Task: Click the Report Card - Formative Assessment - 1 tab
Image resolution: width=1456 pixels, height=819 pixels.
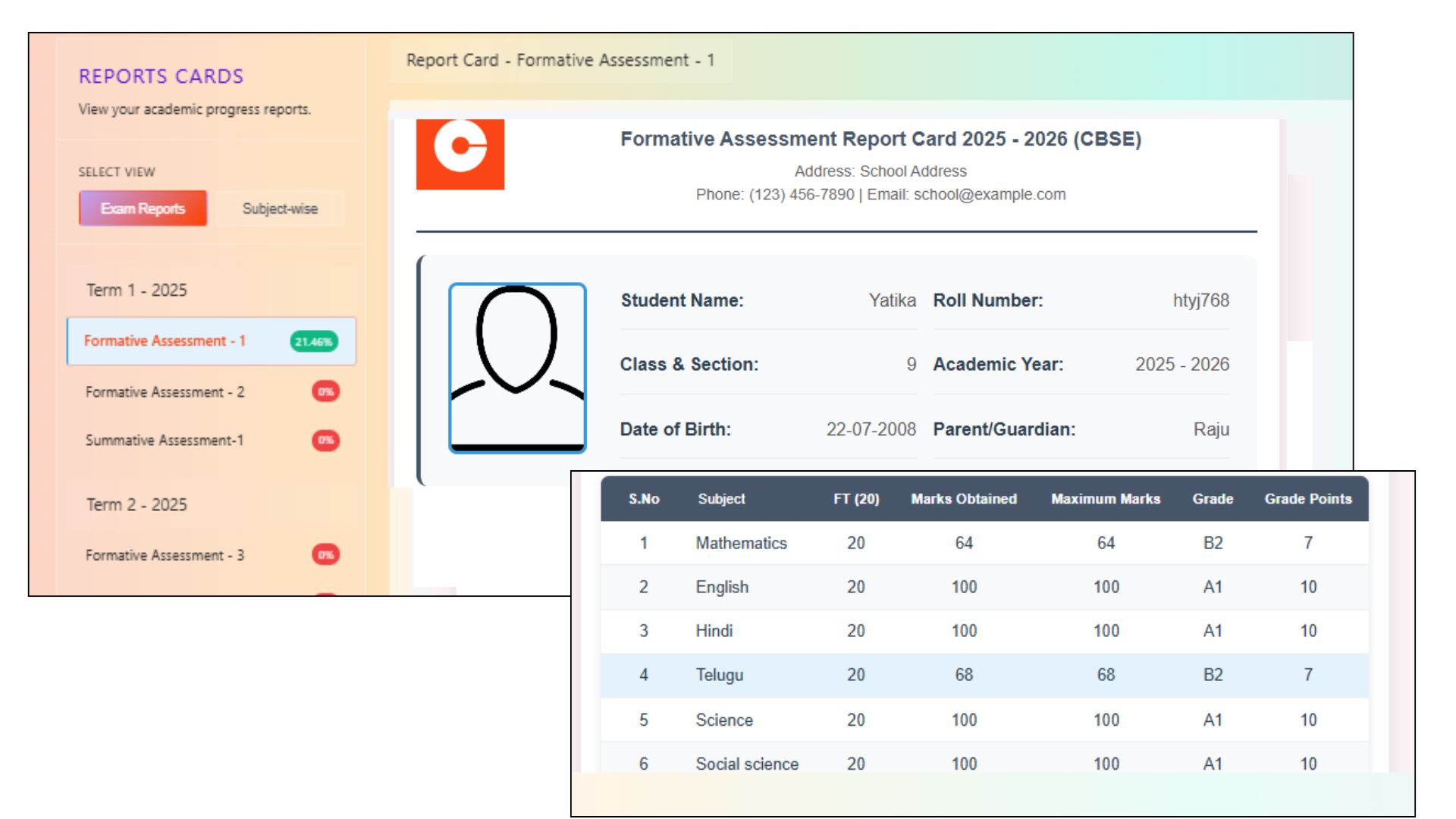Action: pyautogui.click(x=560, y=60)
